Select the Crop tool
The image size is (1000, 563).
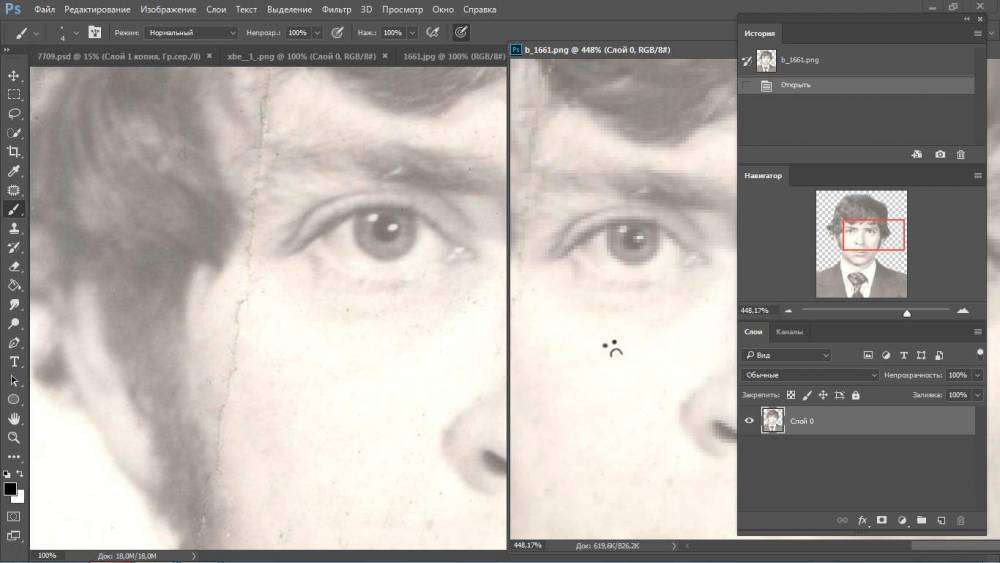tap(14, 152)
